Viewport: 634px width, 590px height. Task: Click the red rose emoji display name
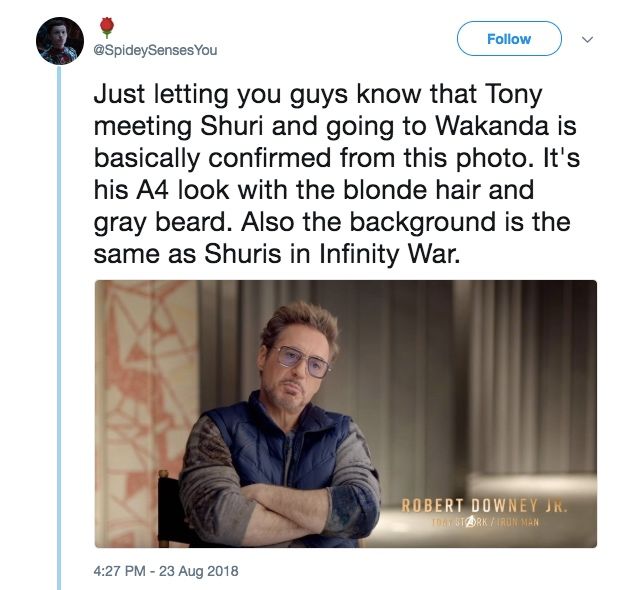pos(106,27)
